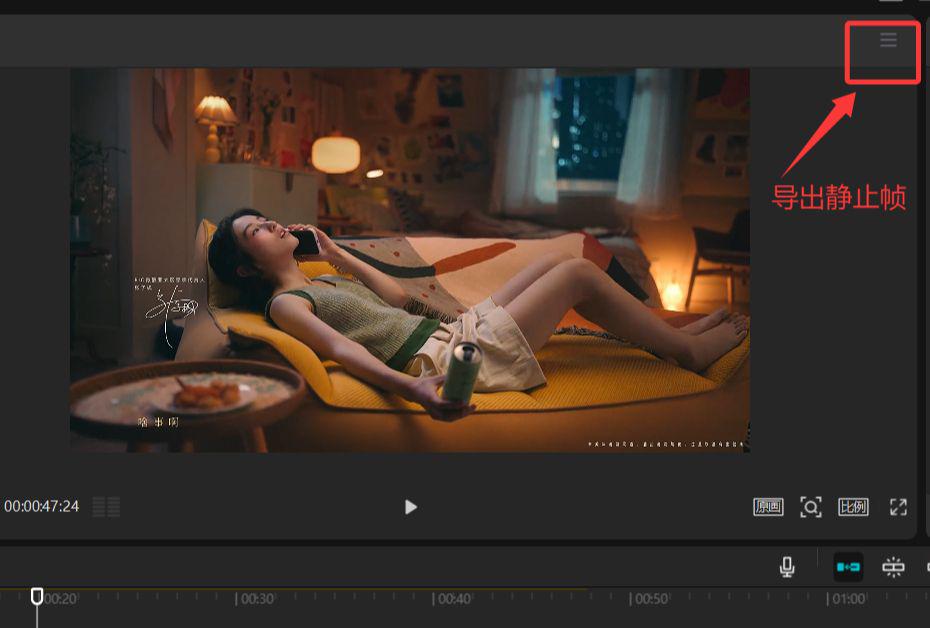Click the 原画 original quality button

coord(768,507)
